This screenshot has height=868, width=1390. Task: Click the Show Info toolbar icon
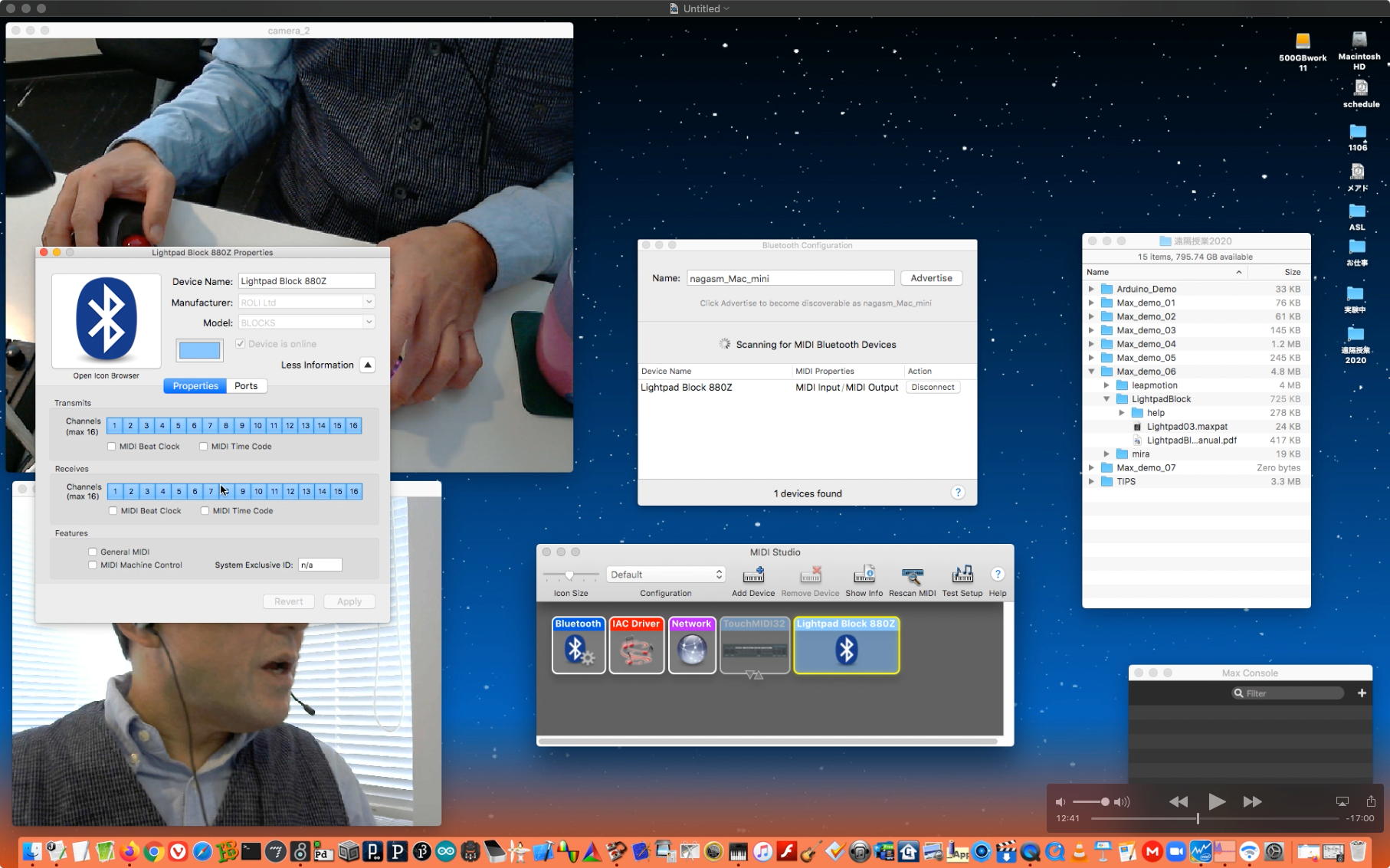pyautogui.click(x=864, y=575)
